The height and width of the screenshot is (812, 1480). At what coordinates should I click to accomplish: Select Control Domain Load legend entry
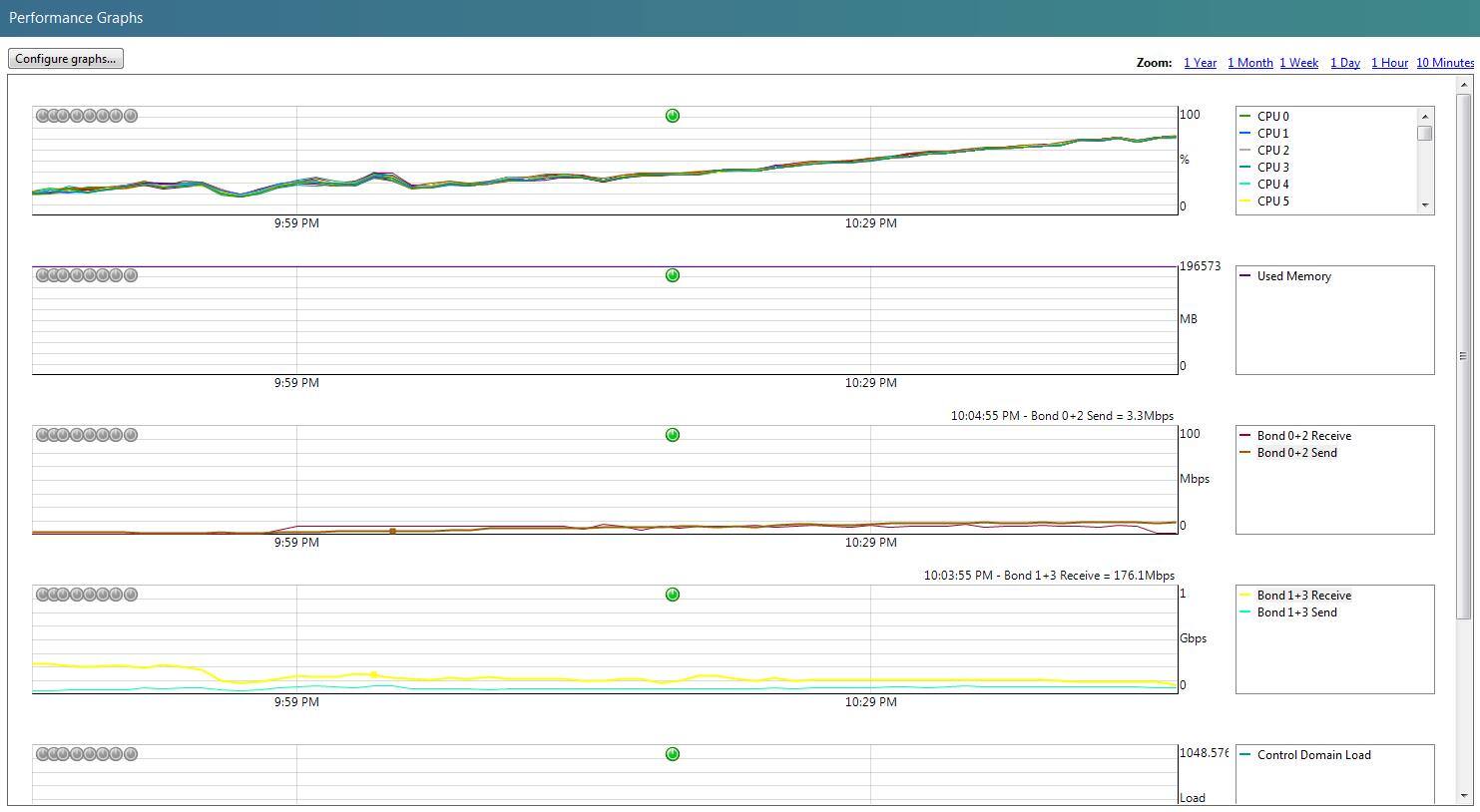click(x=1313, y=755)
